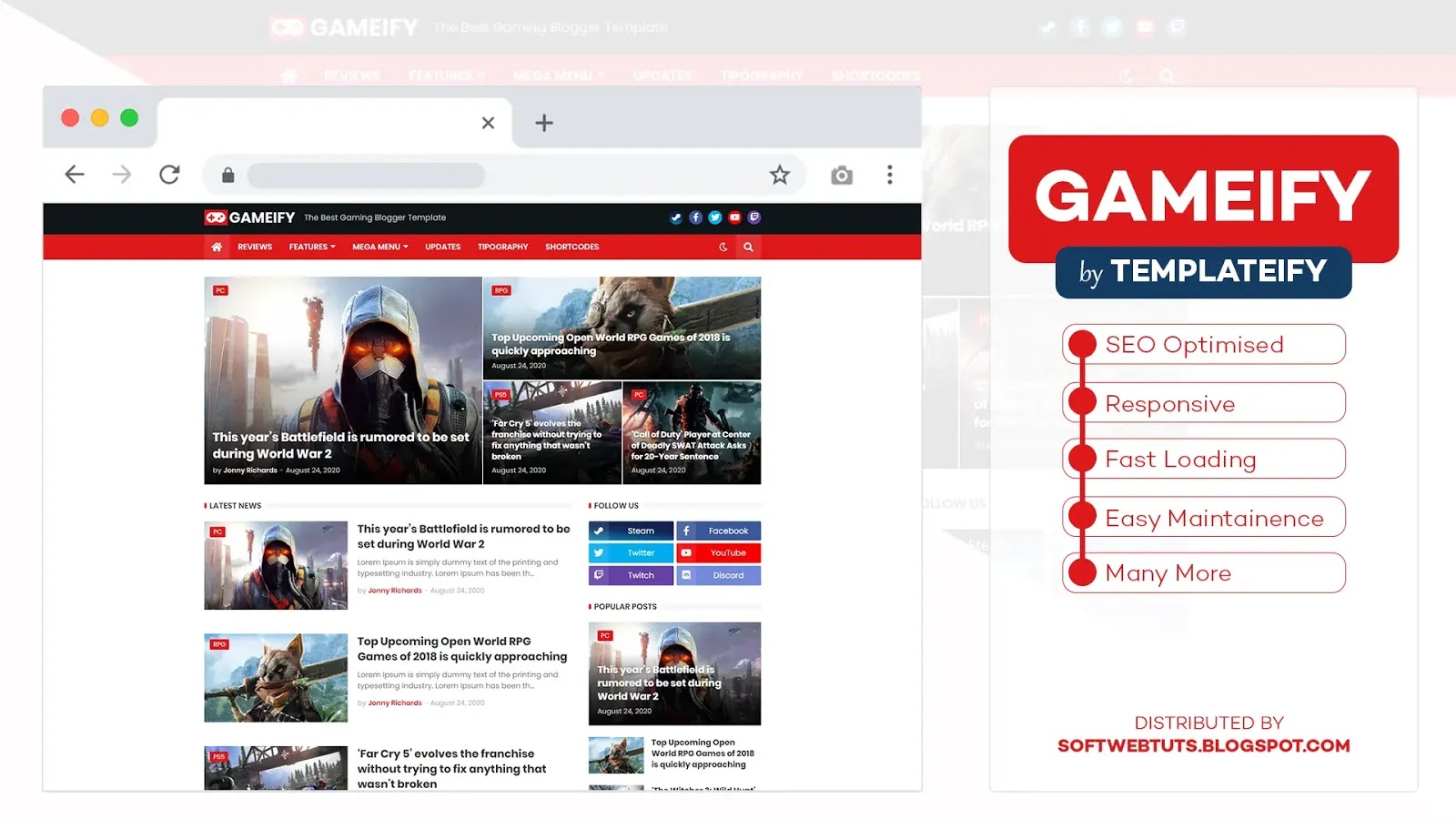1456x819 pixels.
Task: Click the GAMEIFY logo in header
Action: (249, 217)
